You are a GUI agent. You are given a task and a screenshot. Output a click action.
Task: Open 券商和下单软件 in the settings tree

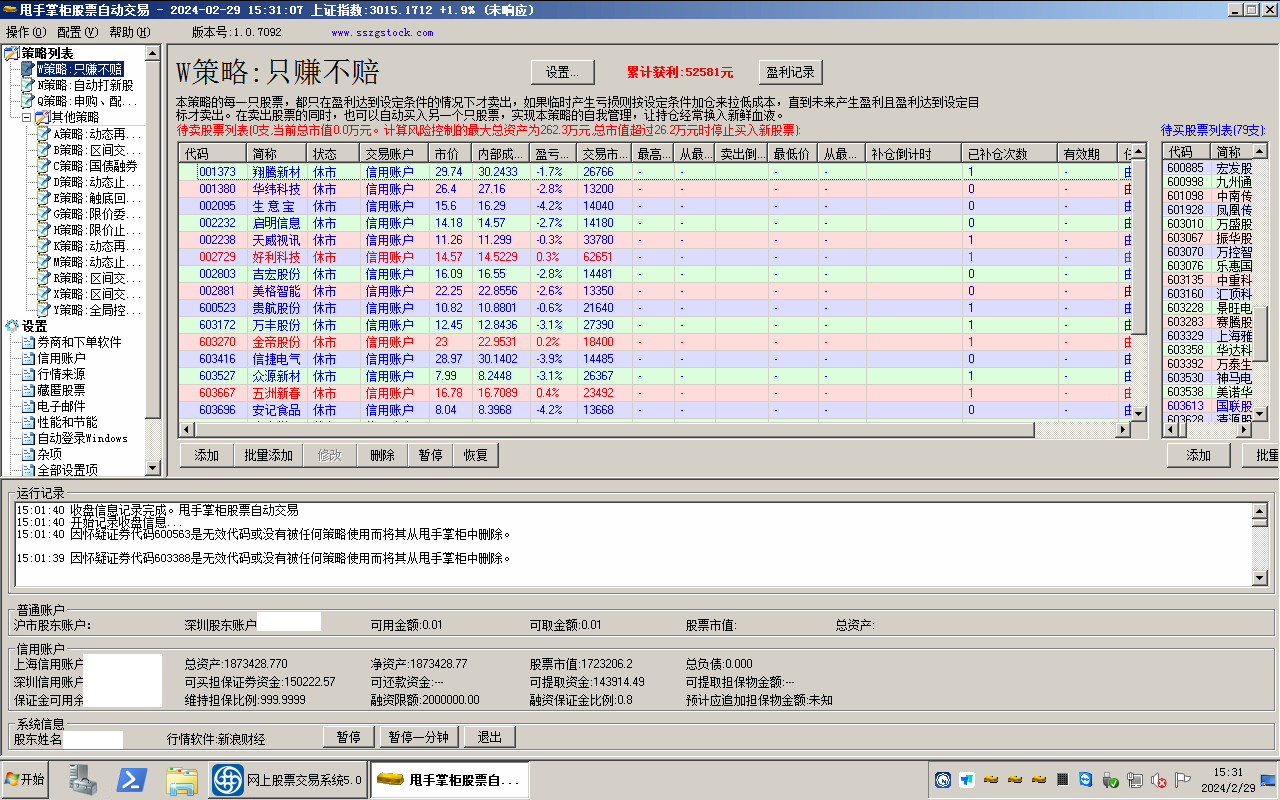click(x=79, y=342)
